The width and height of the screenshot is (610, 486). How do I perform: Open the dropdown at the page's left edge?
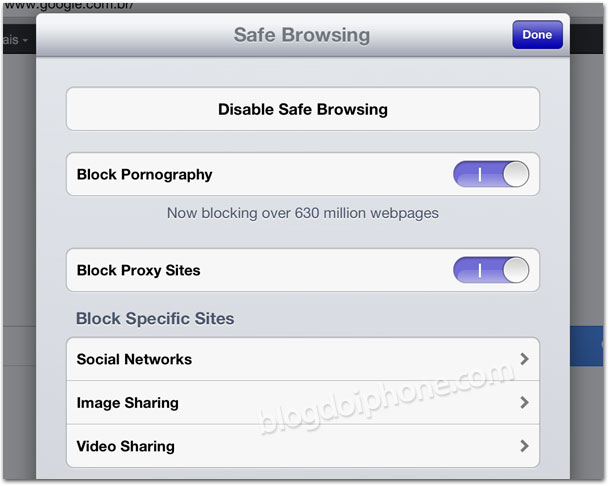[x=16, y=40]
